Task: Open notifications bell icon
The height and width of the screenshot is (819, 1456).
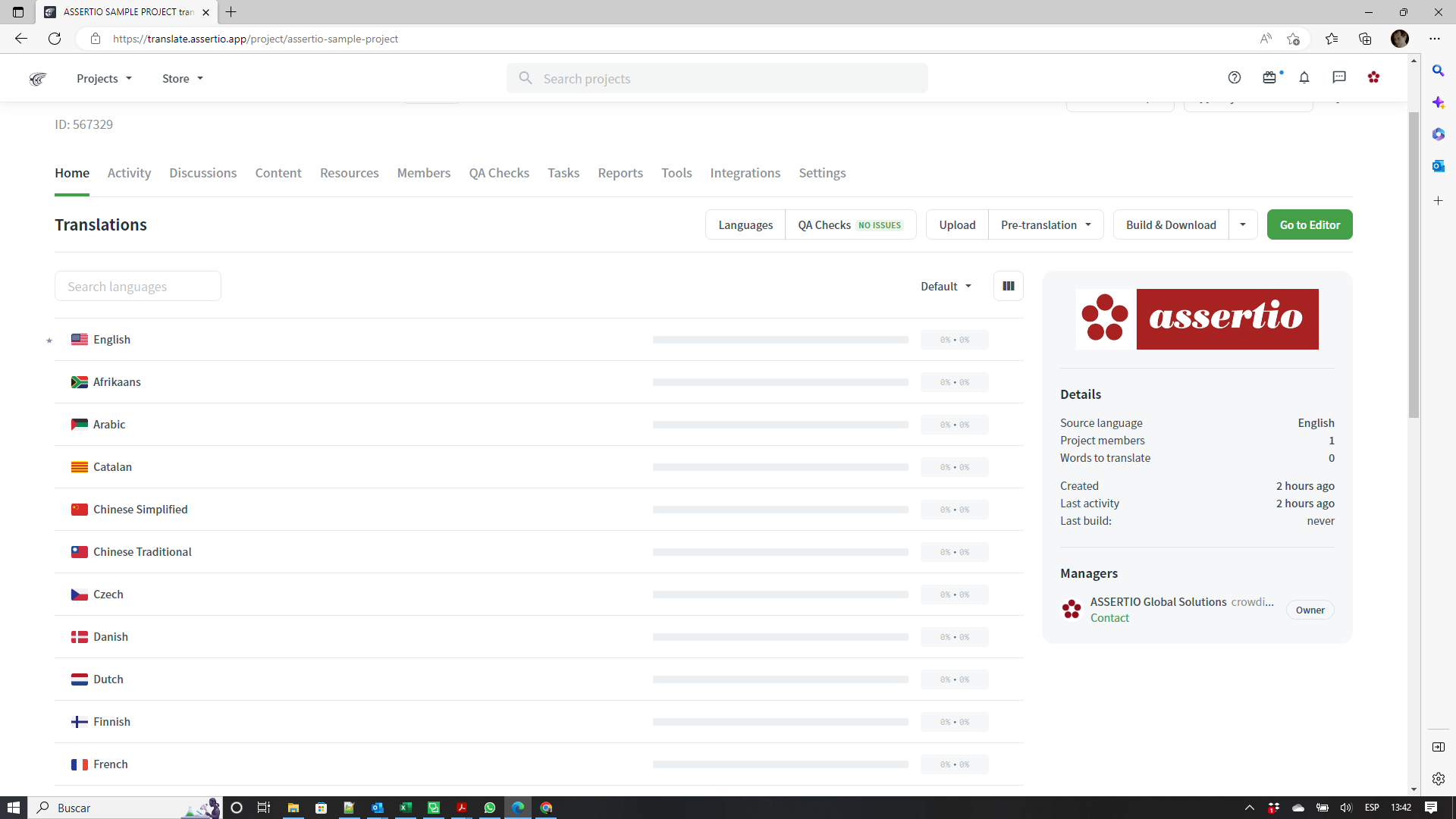Action: point(1304,77)
